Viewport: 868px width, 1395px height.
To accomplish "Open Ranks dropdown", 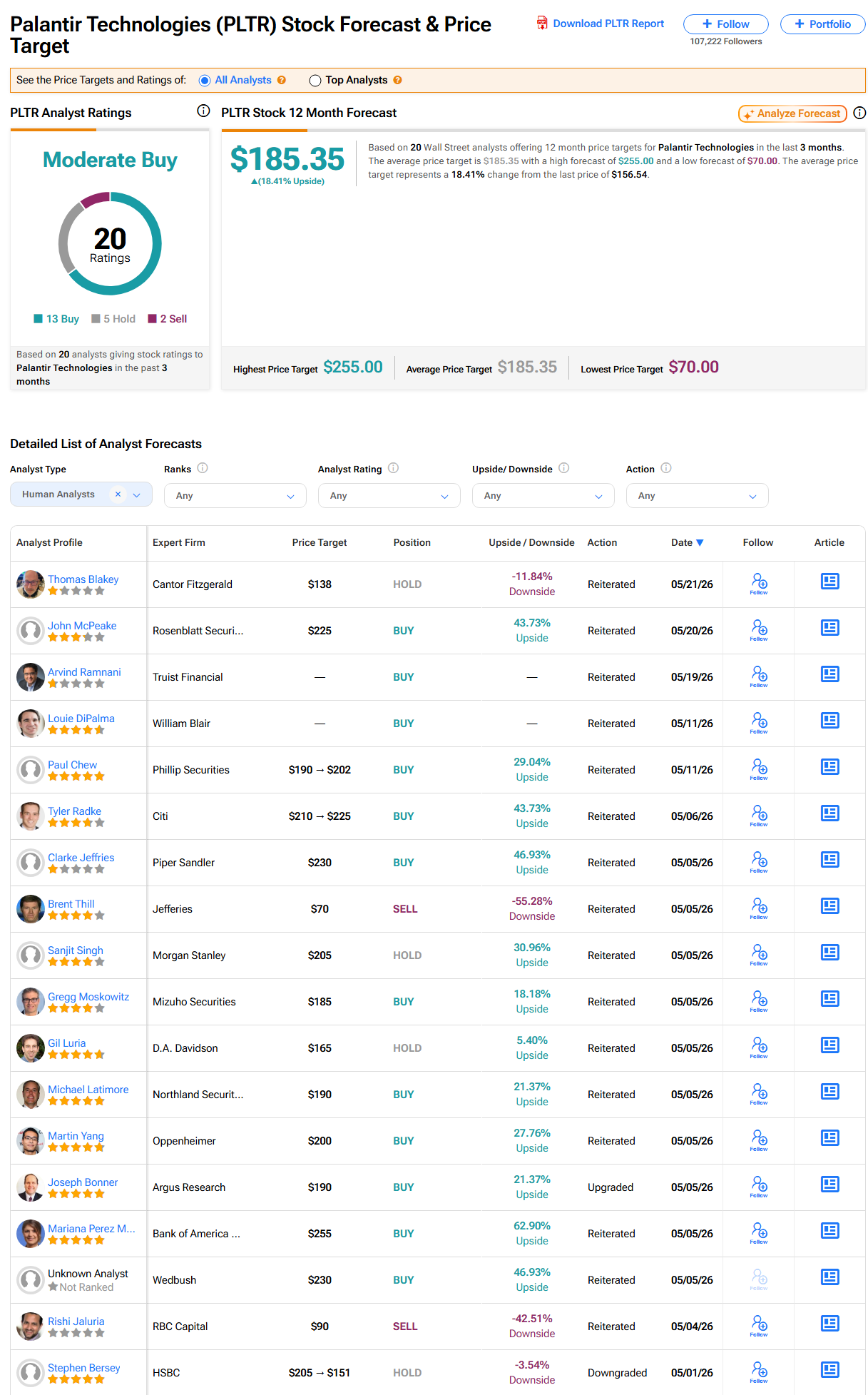I will click(235, 495).
